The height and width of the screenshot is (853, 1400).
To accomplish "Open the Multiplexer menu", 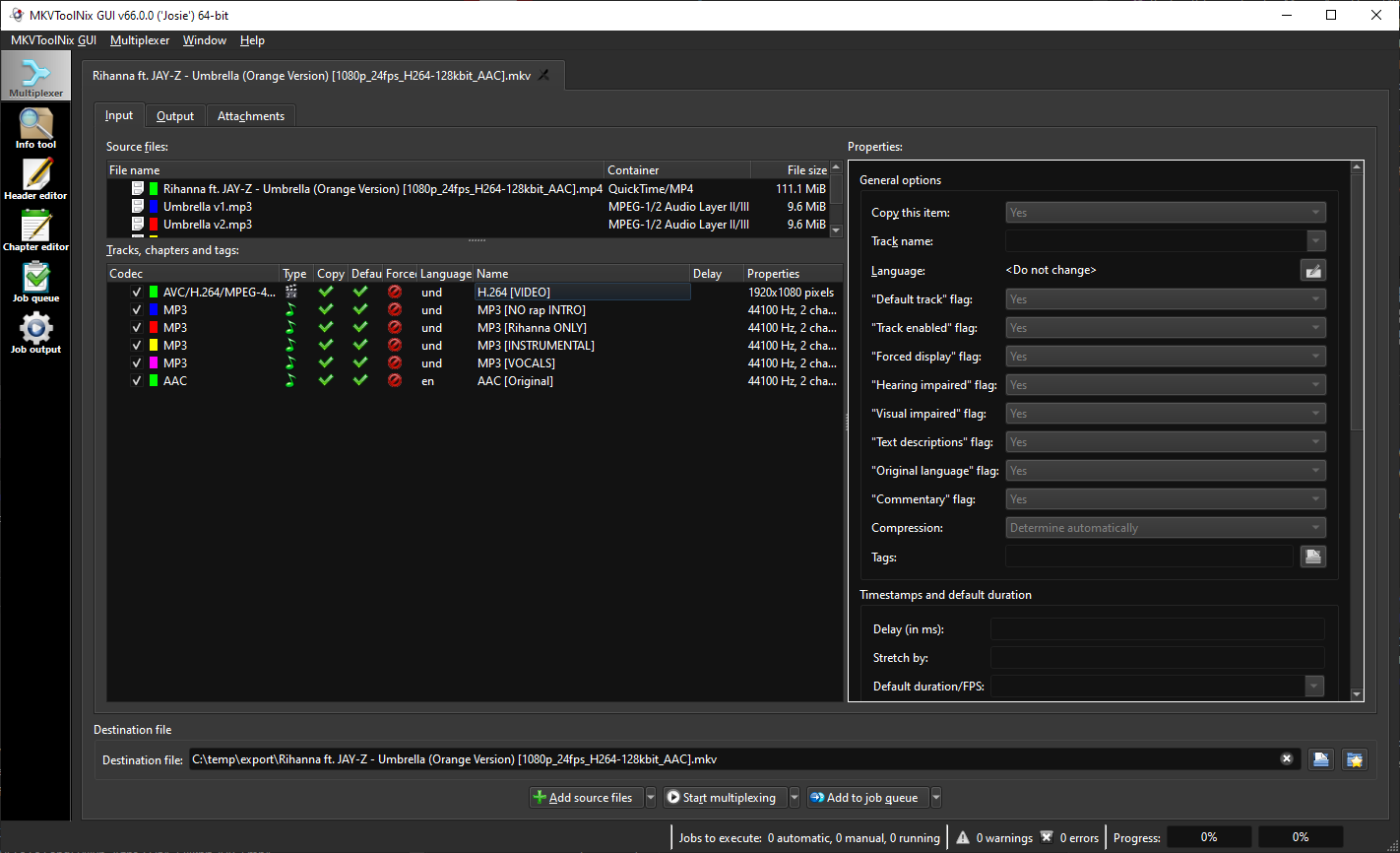I will [140, 40].
